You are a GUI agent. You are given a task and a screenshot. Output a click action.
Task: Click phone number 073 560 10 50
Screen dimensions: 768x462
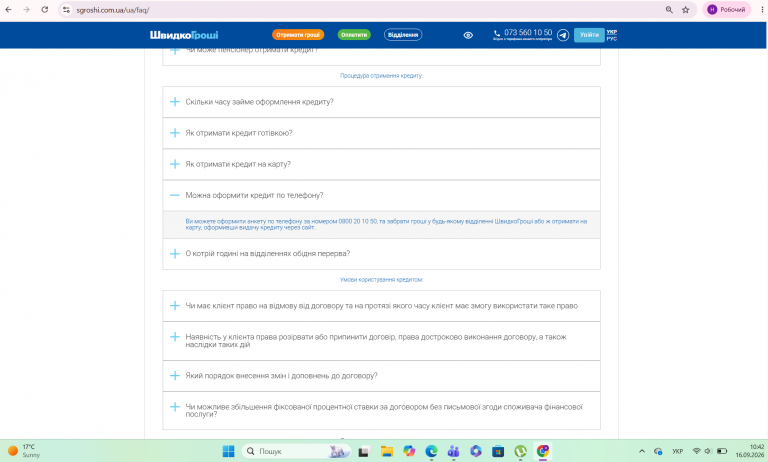coord(528,32)
